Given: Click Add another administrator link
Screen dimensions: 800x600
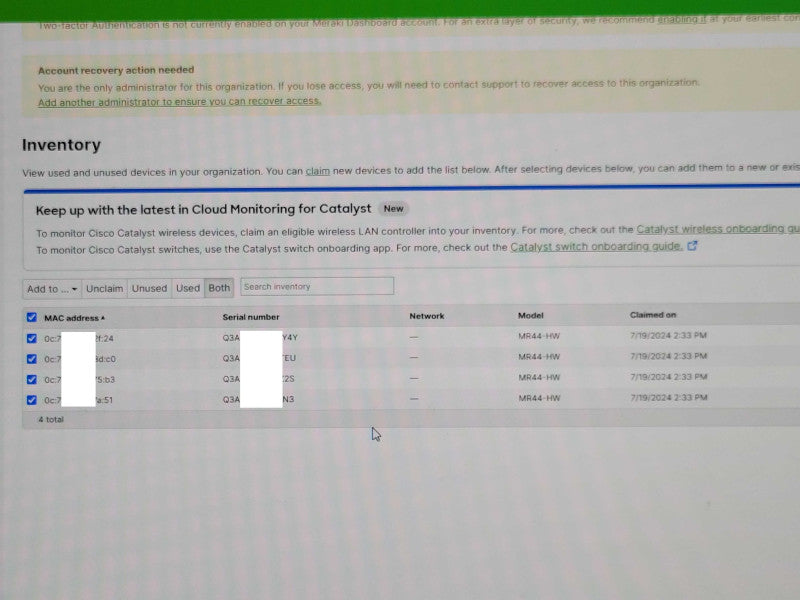Looking at the screenshot, I should click(180, 101).
